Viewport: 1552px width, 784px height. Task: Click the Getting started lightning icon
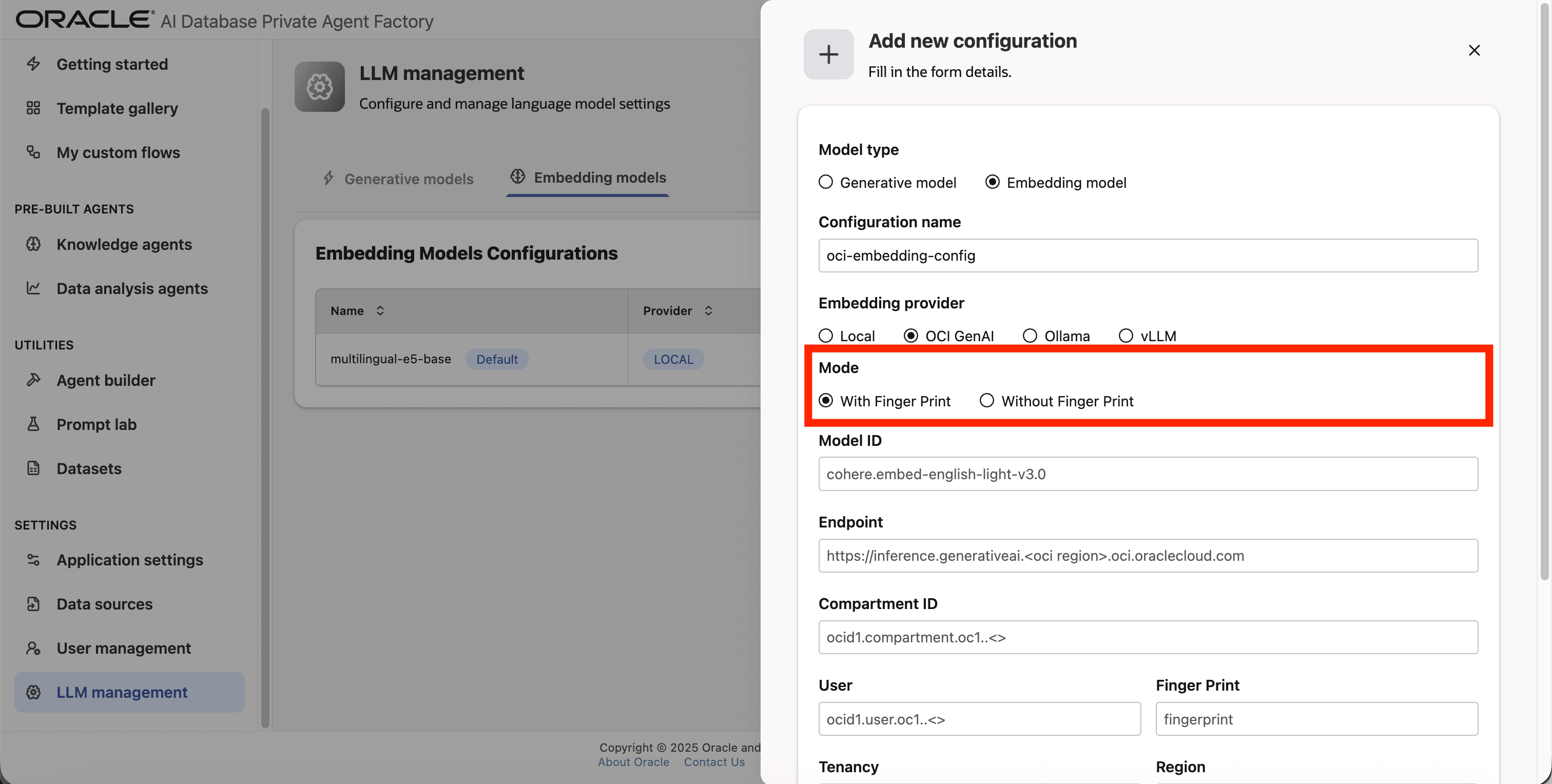click(33, 64)
